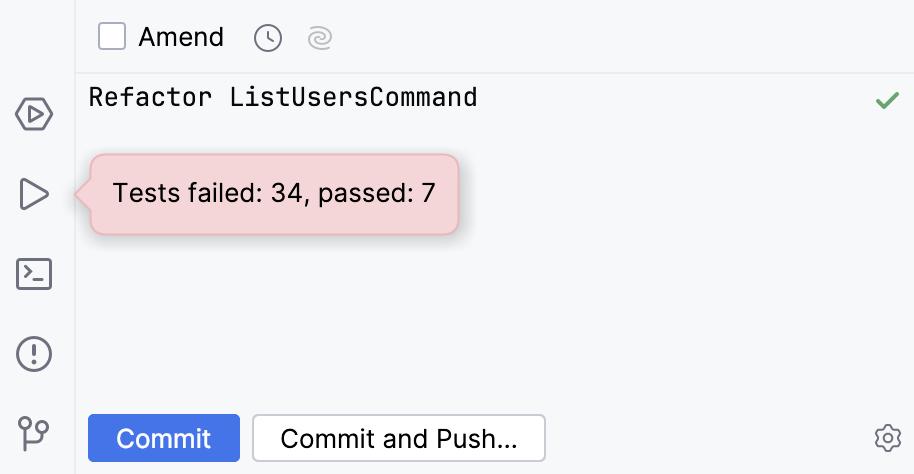Click the AI generate commit message swirl icon
This screenshot has height=474, width=914.
click(x=319, y=38)
